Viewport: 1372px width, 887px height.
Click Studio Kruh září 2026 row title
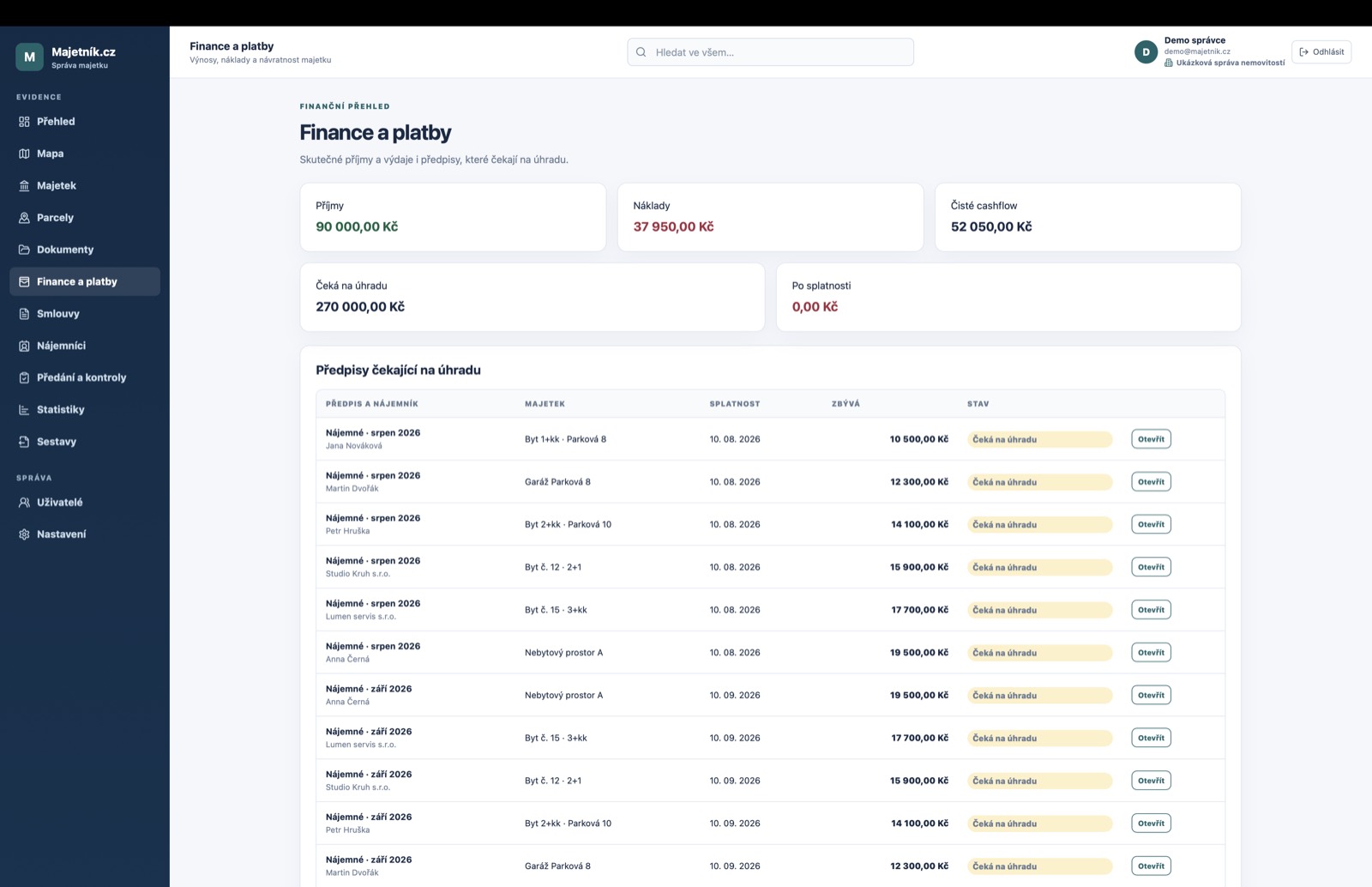[369, 775]
